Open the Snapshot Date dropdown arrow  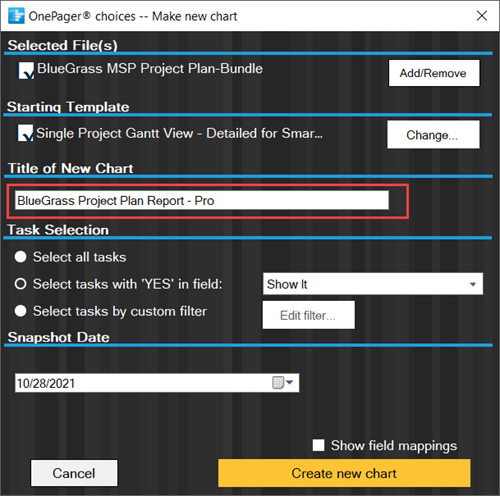tap(290, 382)
